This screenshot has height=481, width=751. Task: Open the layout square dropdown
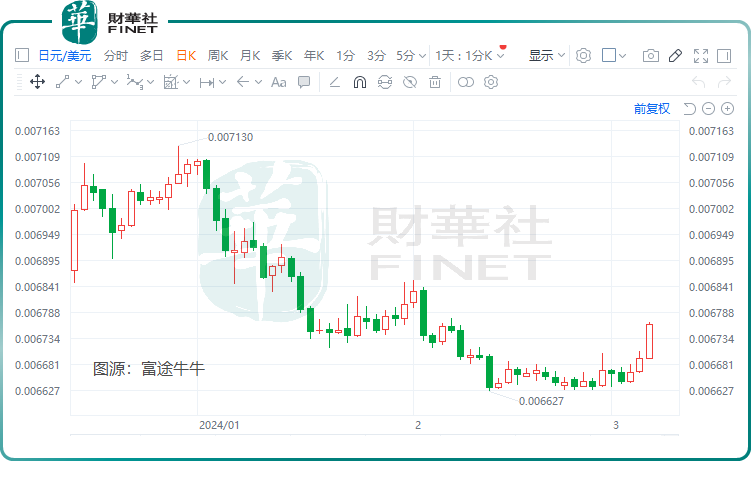coord(614,56)
